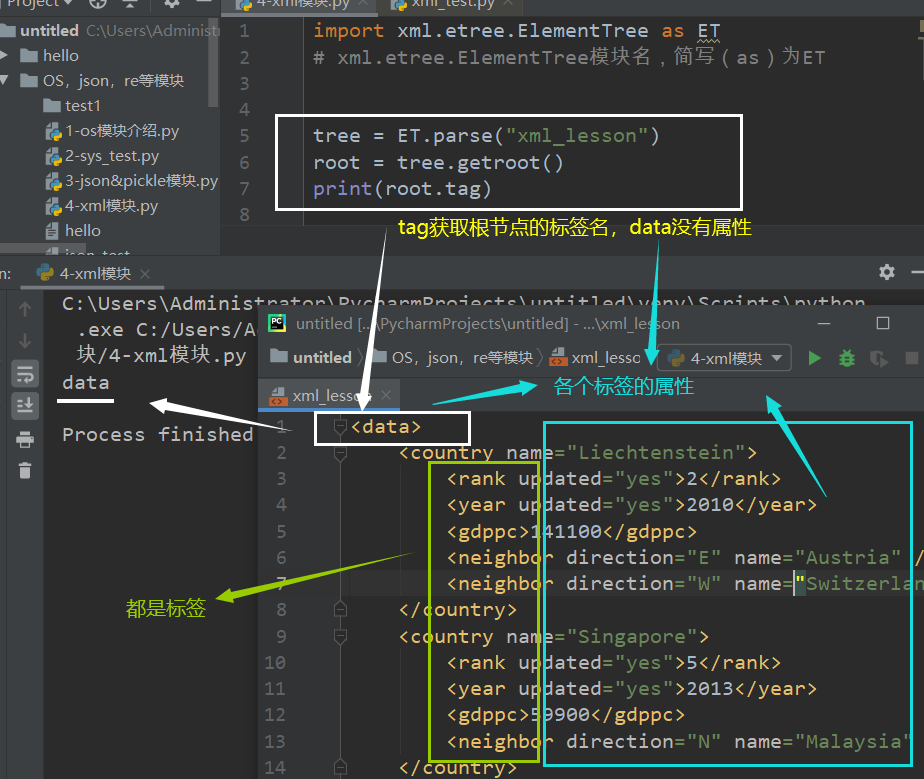The width and height of the screenshot is (924, 779).
Task: Click the collapse all icon in Project panel
Action: pyautogui.click(x=130, y=4)
